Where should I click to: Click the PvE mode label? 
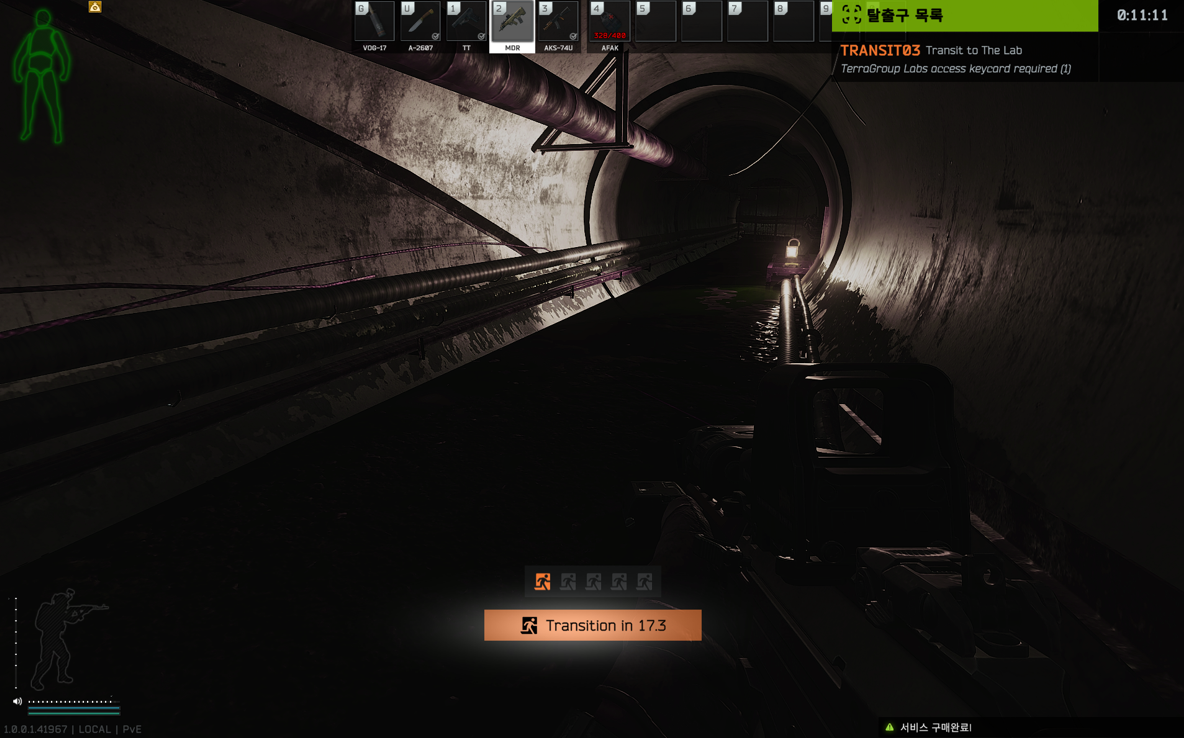point(132,729)
